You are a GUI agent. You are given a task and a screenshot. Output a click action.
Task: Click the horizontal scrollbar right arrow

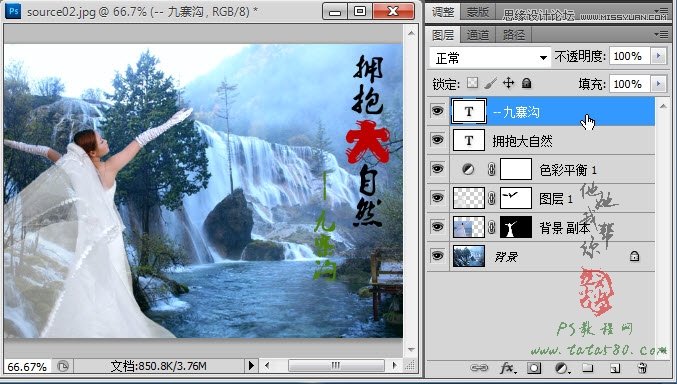point(394,366)
